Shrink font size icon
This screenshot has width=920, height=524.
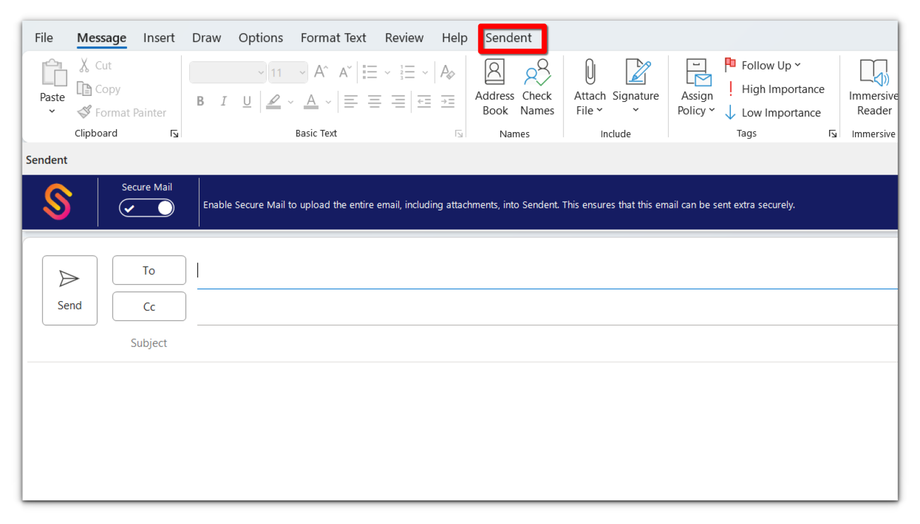pyautogui.click(x=344, y=72)
